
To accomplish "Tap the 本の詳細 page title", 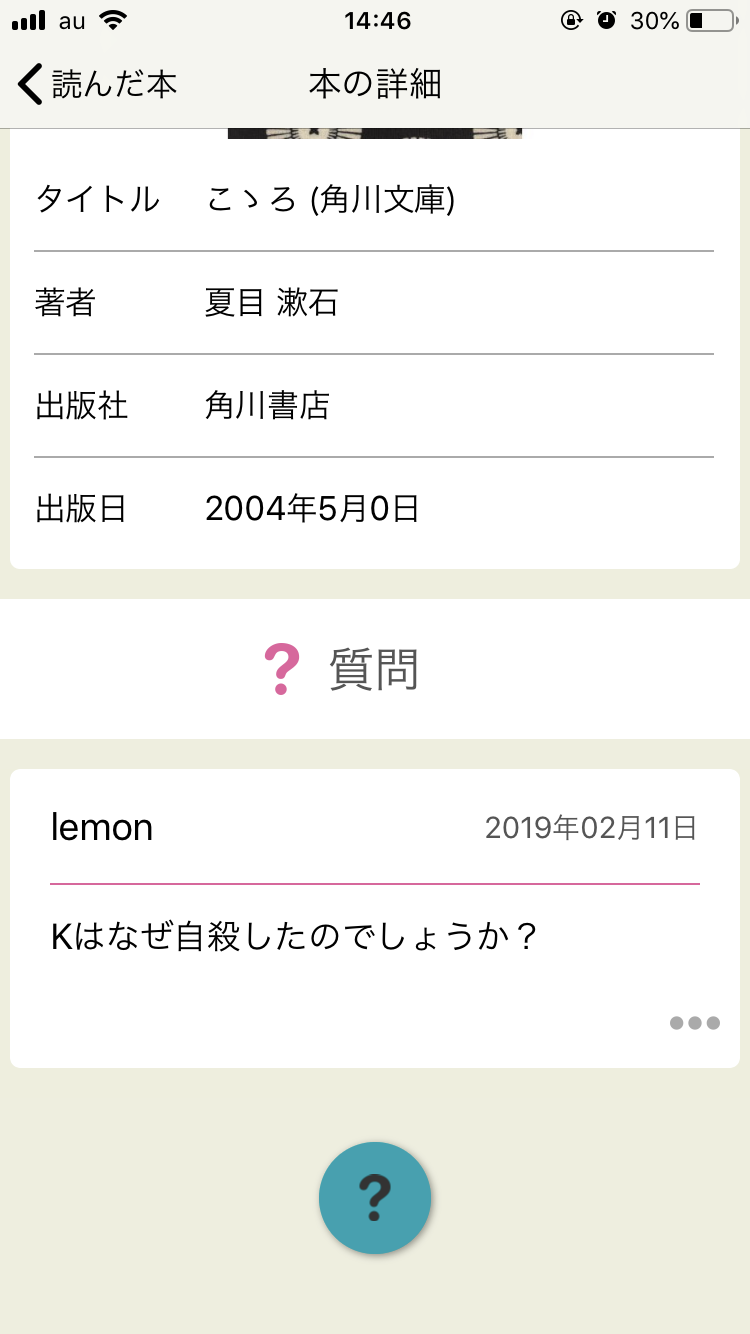I will (x=375, y=84).
